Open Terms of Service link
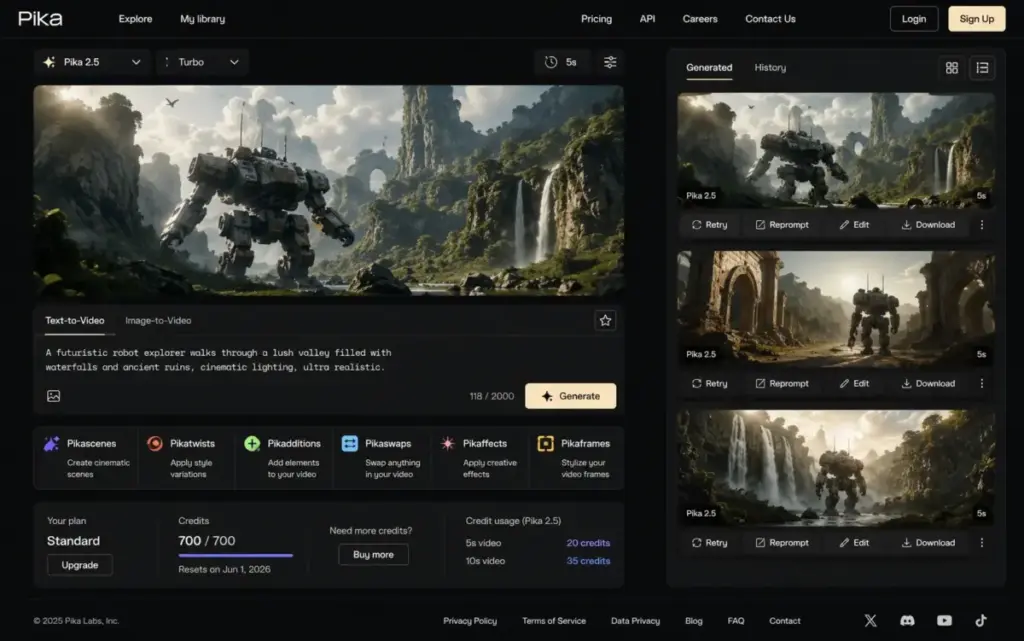This screenshot has height=641, width=1024. (x=554, y=621)
